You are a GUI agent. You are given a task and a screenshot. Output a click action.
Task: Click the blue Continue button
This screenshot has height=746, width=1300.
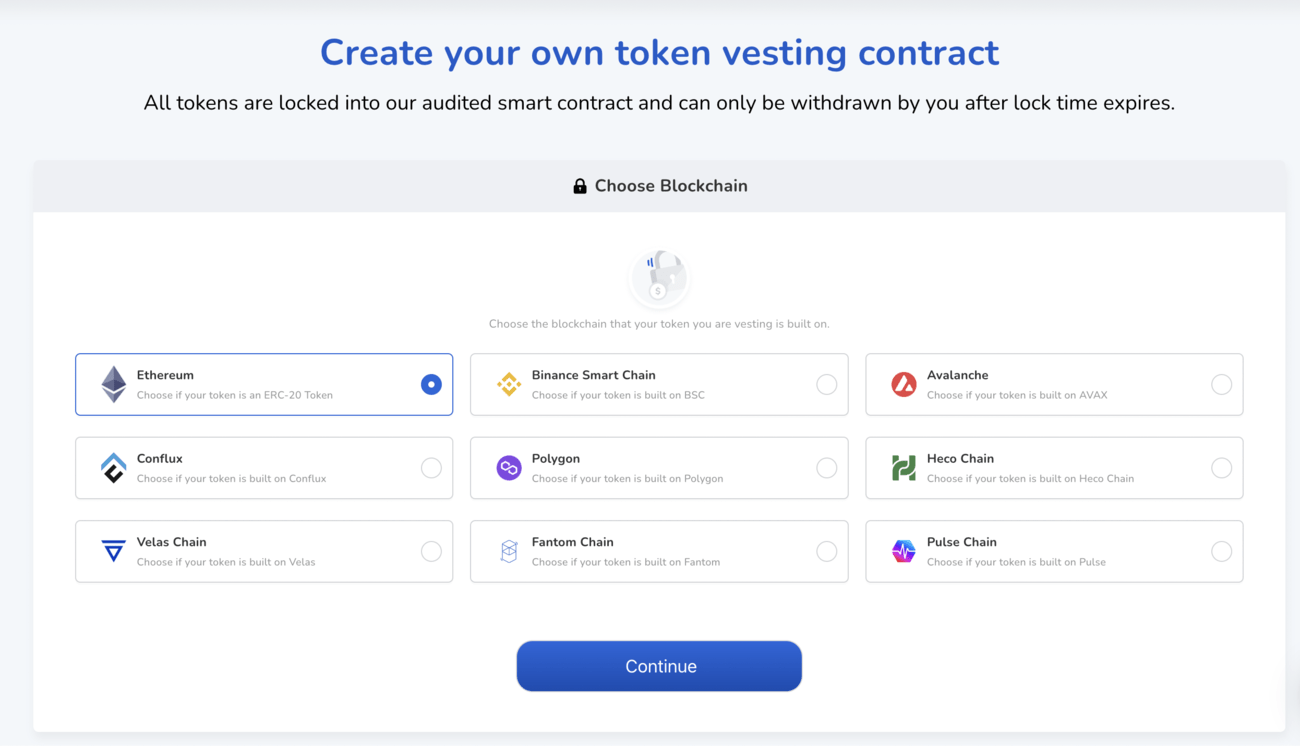tap(659, 666)
